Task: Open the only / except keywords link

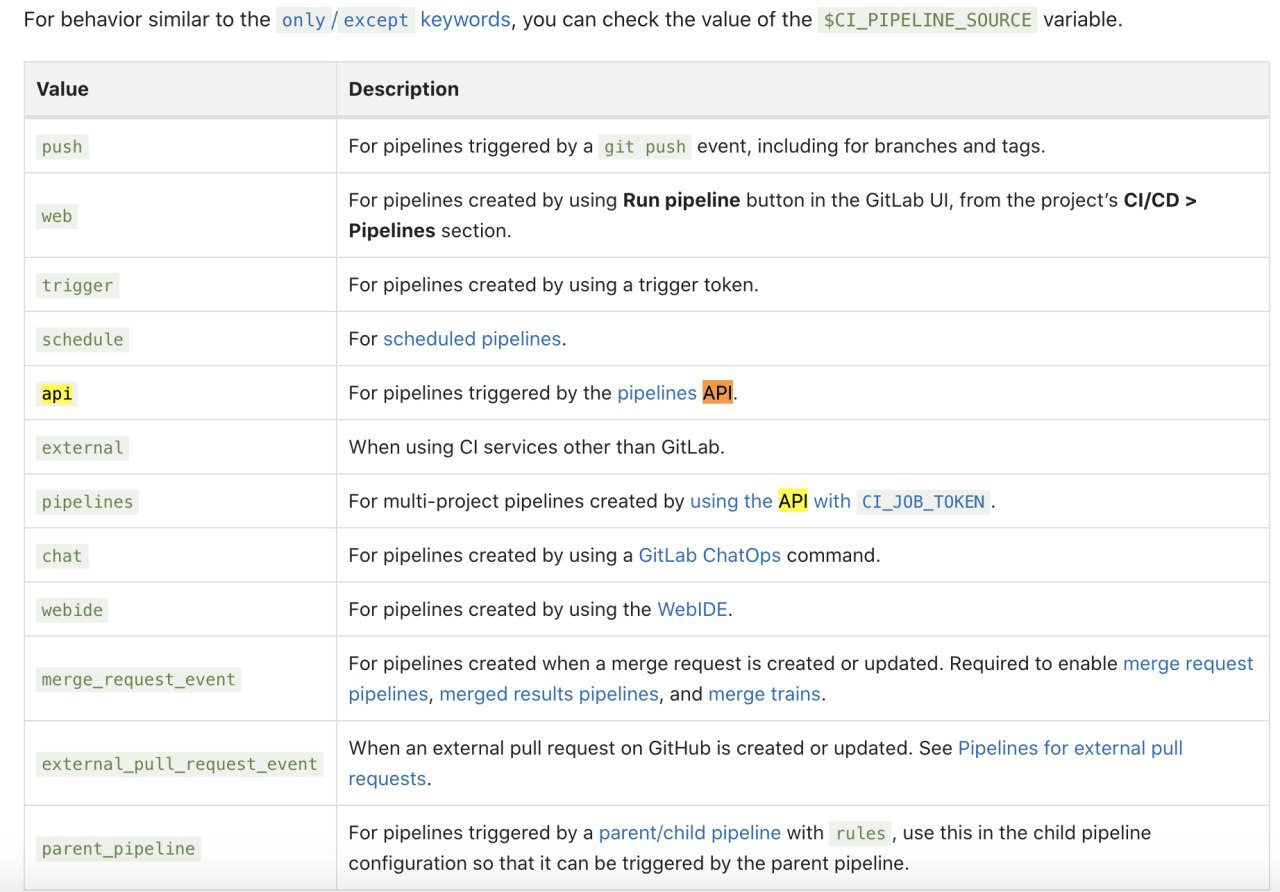Action: 393,20
